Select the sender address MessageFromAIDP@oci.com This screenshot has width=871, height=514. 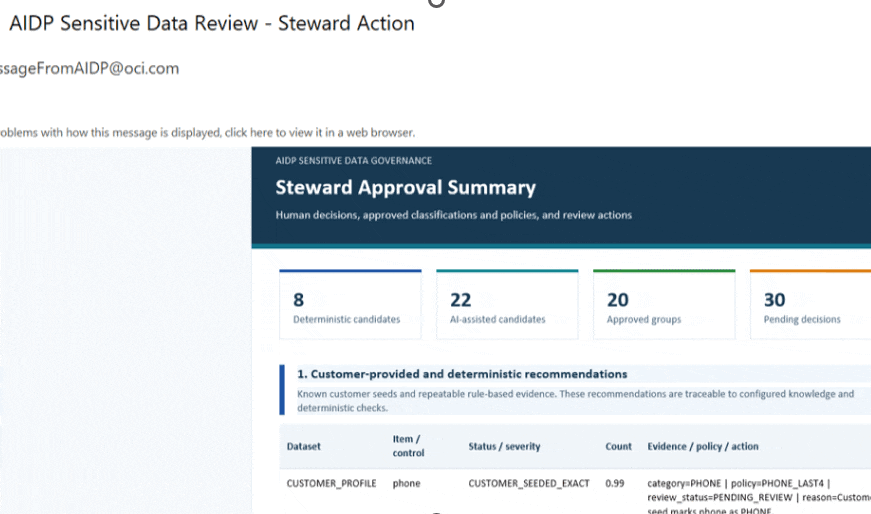tap(89, 68)
